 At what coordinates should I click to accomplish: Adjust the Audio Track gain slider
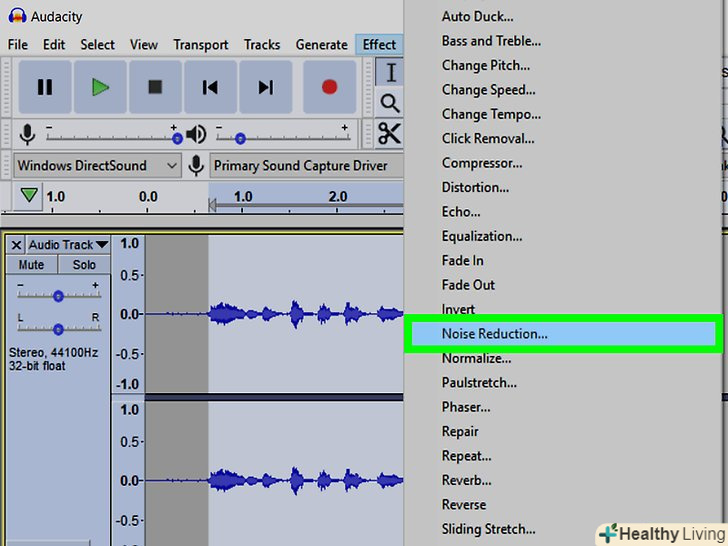(58, 296)
